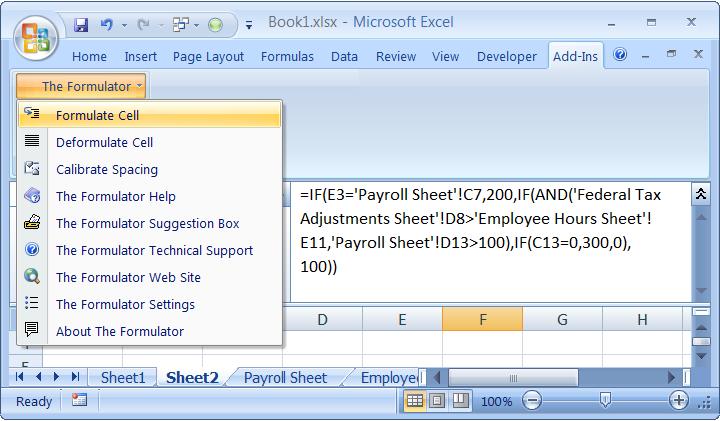Viewport: 720px width, 421px height.
Task: Click the Technical Support question icon
Action: (32, 249)
